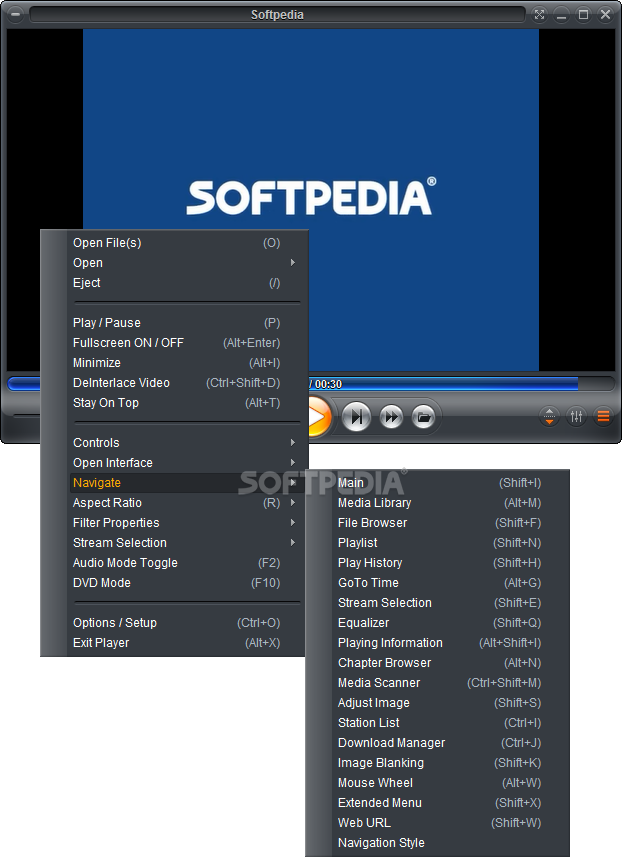Open the equalizer sliders icon
This screenshot has width=622, height=857.
[x=576, y=417]
